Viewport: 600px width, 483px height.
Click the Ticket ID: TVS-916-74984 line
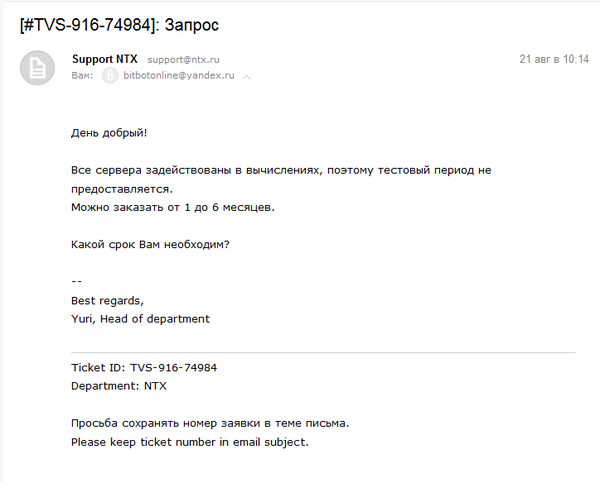(x=144, y=367)
